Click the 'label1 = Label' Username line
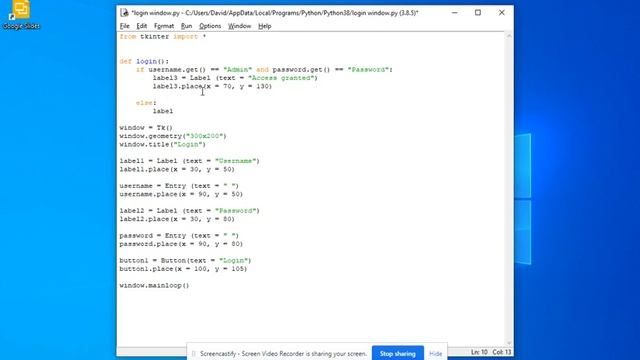Viewport: 640px width, 360px height. (190, 161)
